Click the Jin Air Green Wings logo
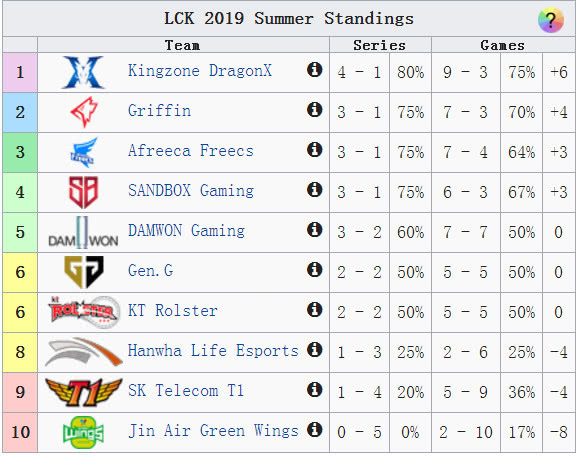Screen dimensions: 580x456 tap(84, 432)
